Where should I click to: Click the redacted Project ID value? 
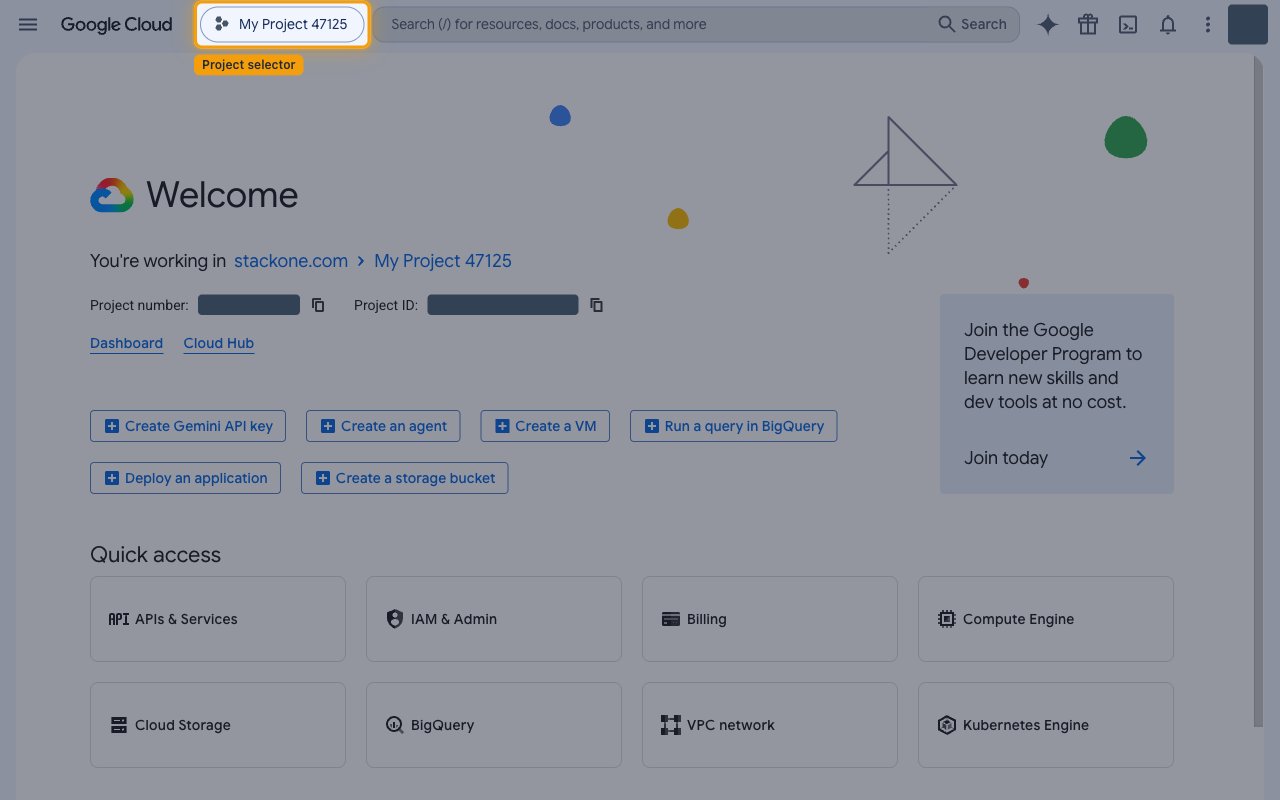[503, 305]
